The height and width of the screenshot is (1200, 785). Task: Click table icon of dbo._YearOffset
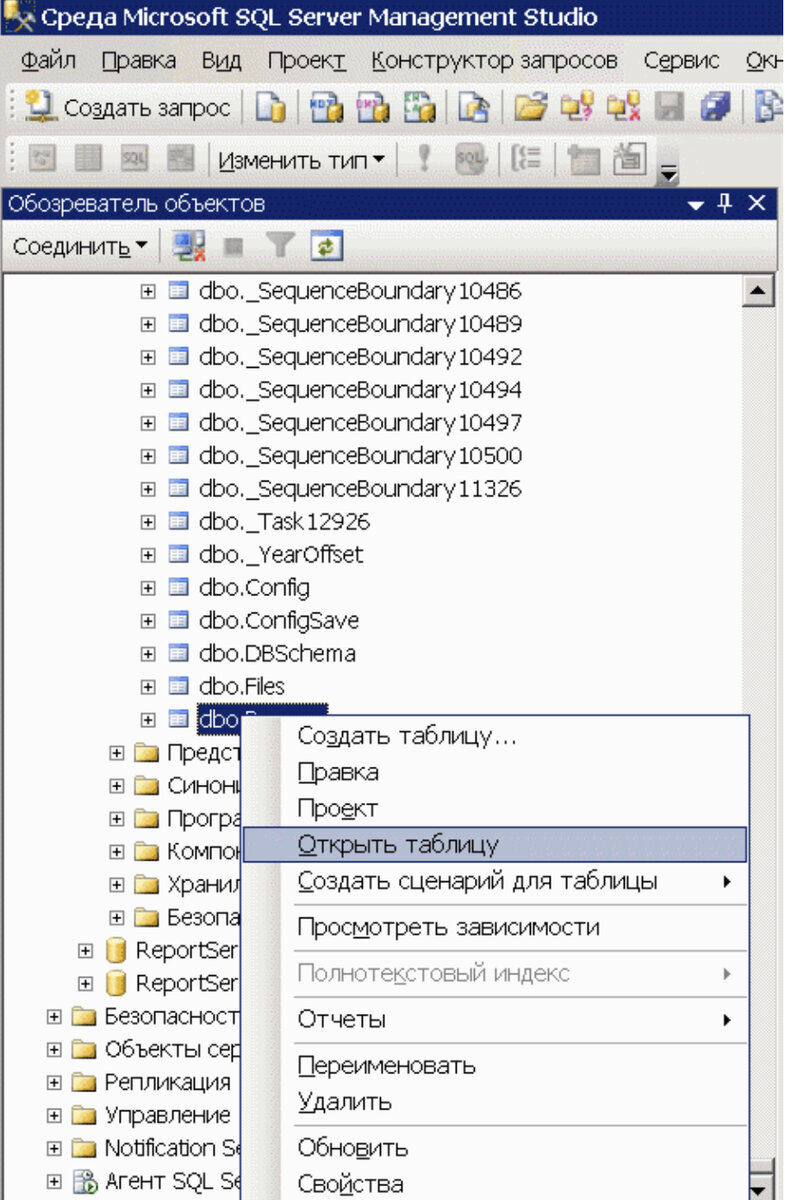coord(178,555)
